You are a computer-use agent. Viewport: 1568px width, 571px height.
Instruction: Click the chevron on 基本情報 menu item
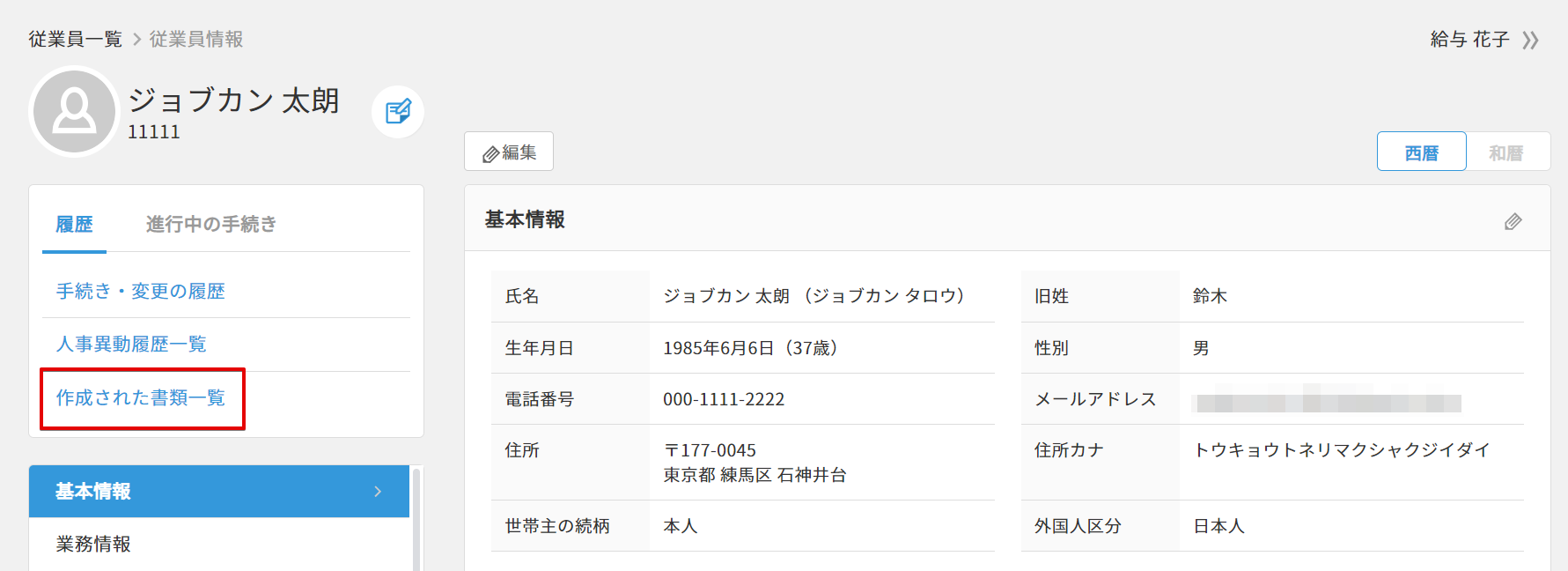click(x=378, y=492)
